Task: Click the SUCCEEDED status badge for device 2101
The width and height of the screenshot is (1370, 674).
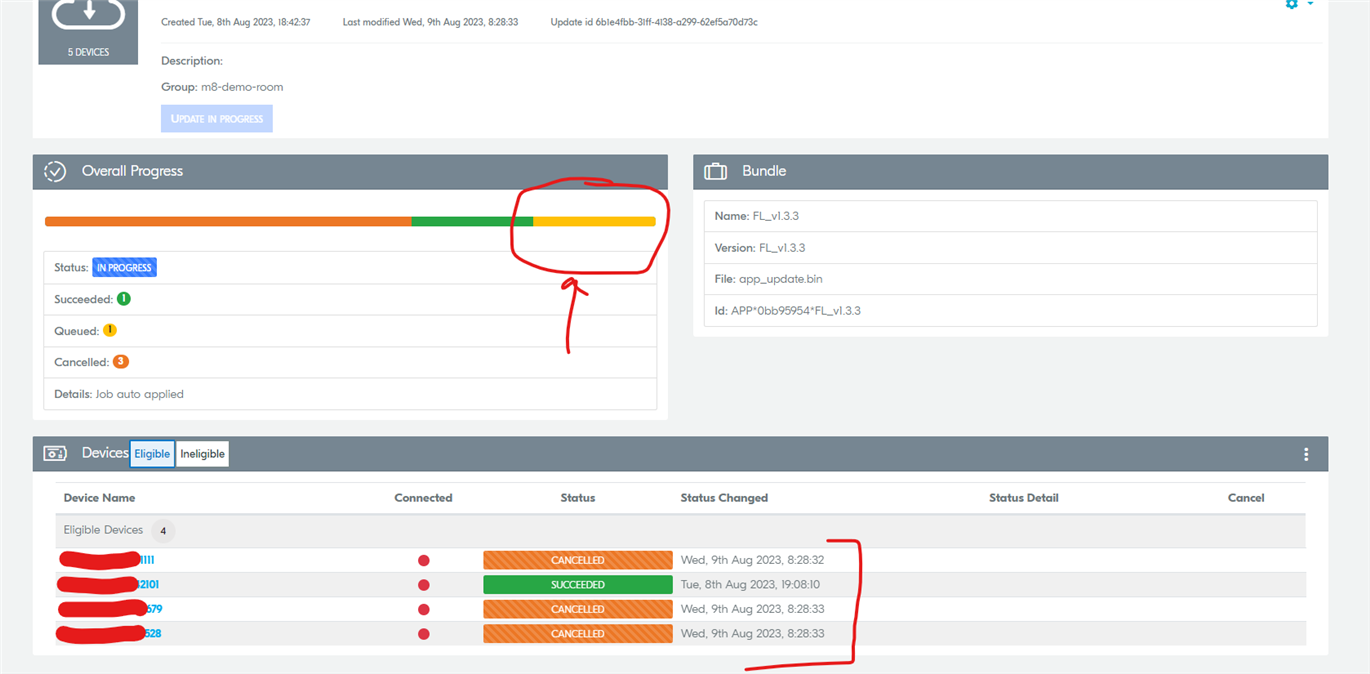Action: (578, 584)
